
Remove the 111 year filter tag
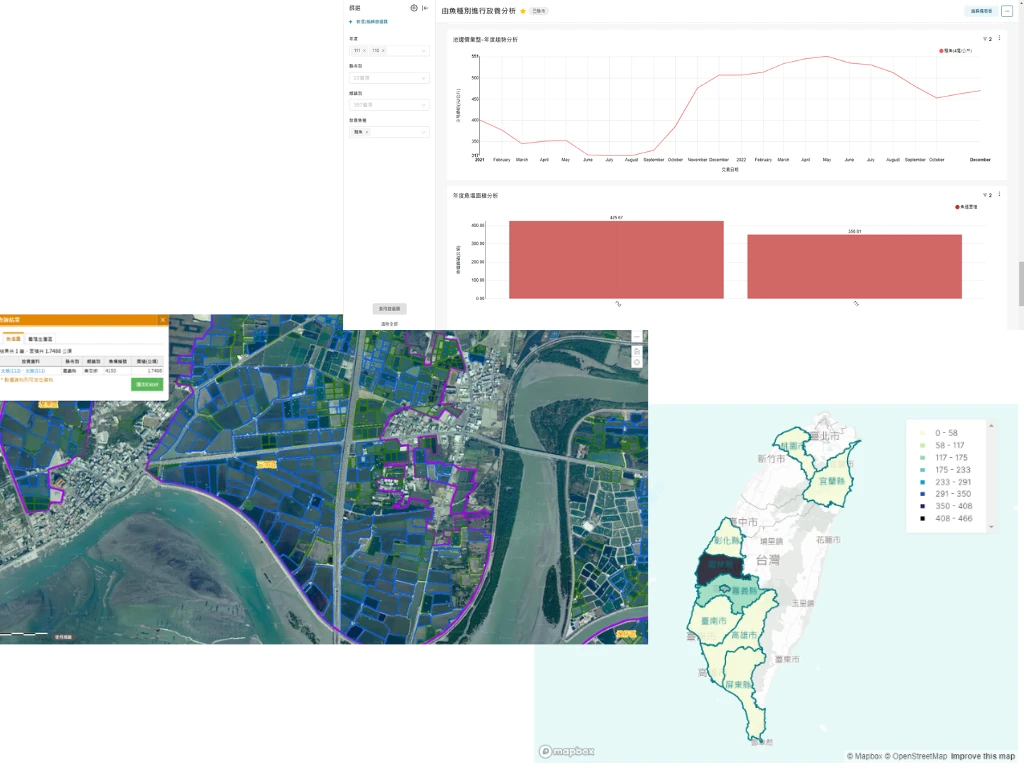coord(364,50)
